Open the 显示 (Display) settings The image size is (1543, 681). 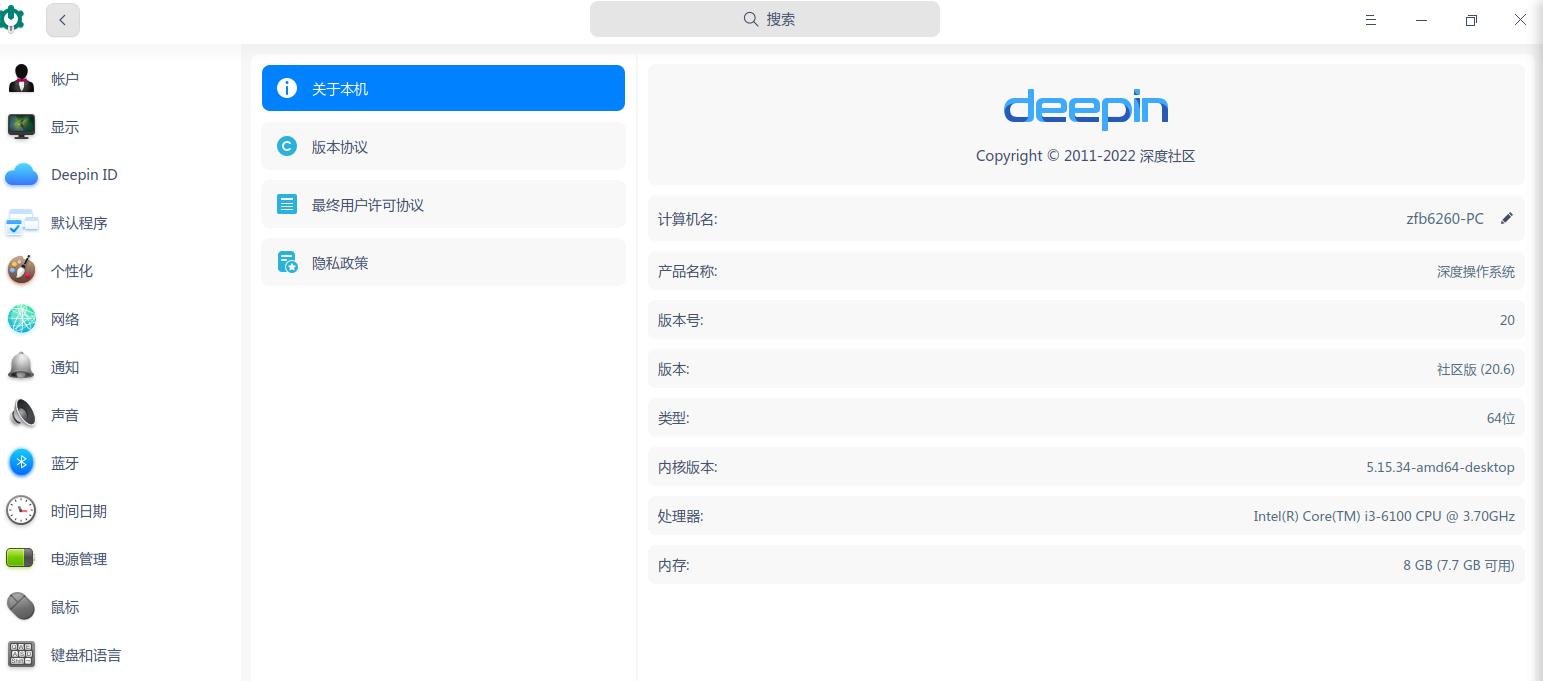click(x=65, y=127)
